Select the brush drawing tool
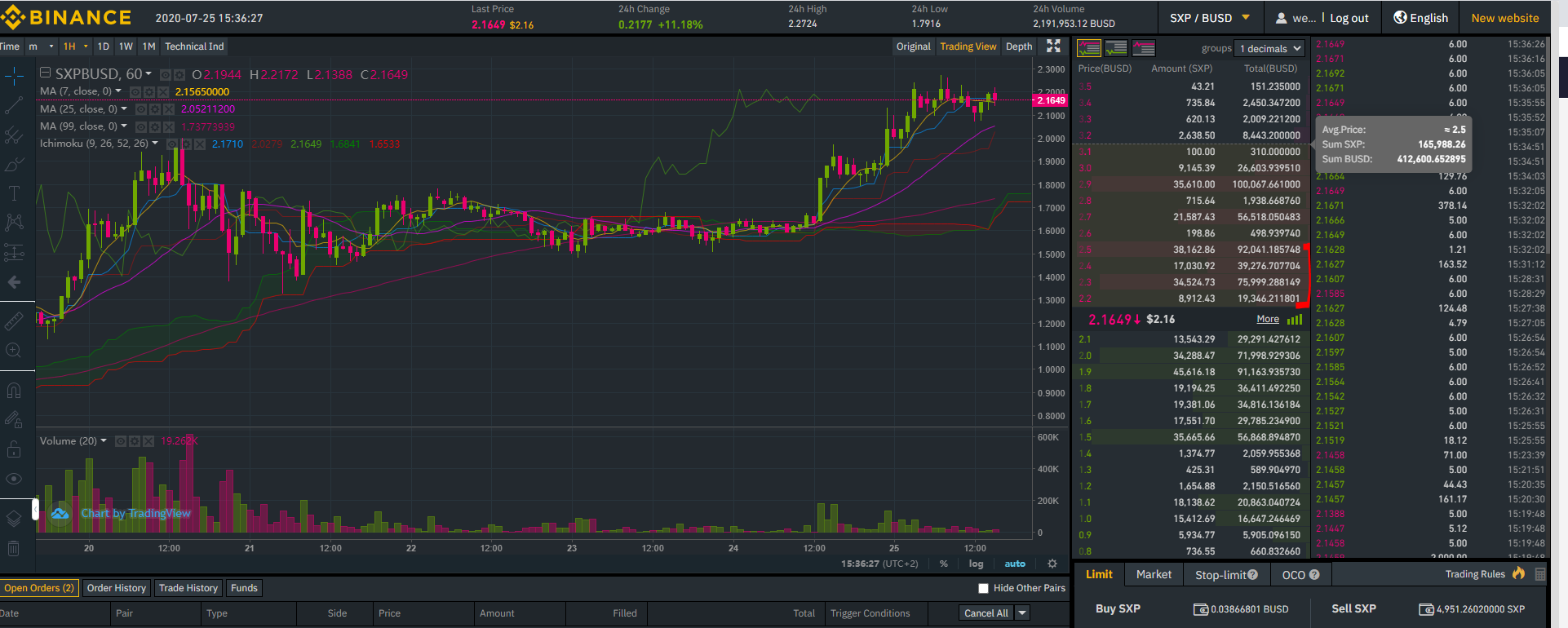Image resolution: width=1568 pixels, height=628 pixels. coord(14,165)
